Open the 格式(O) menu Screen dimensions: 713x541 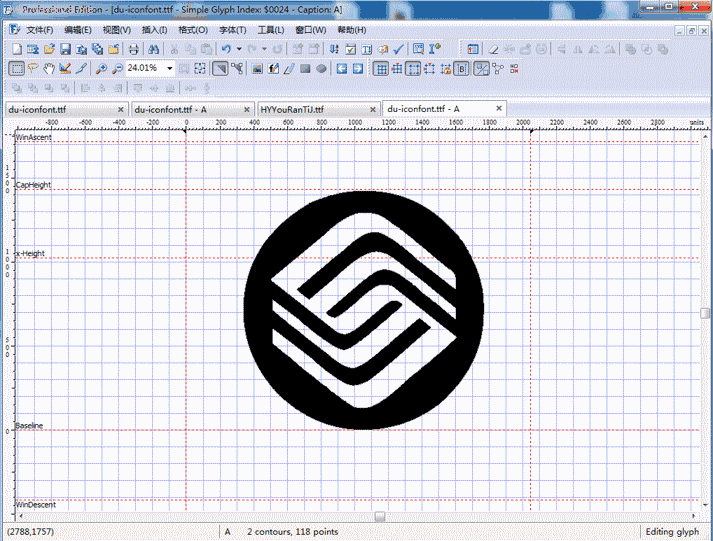click(x=193, y=30)
